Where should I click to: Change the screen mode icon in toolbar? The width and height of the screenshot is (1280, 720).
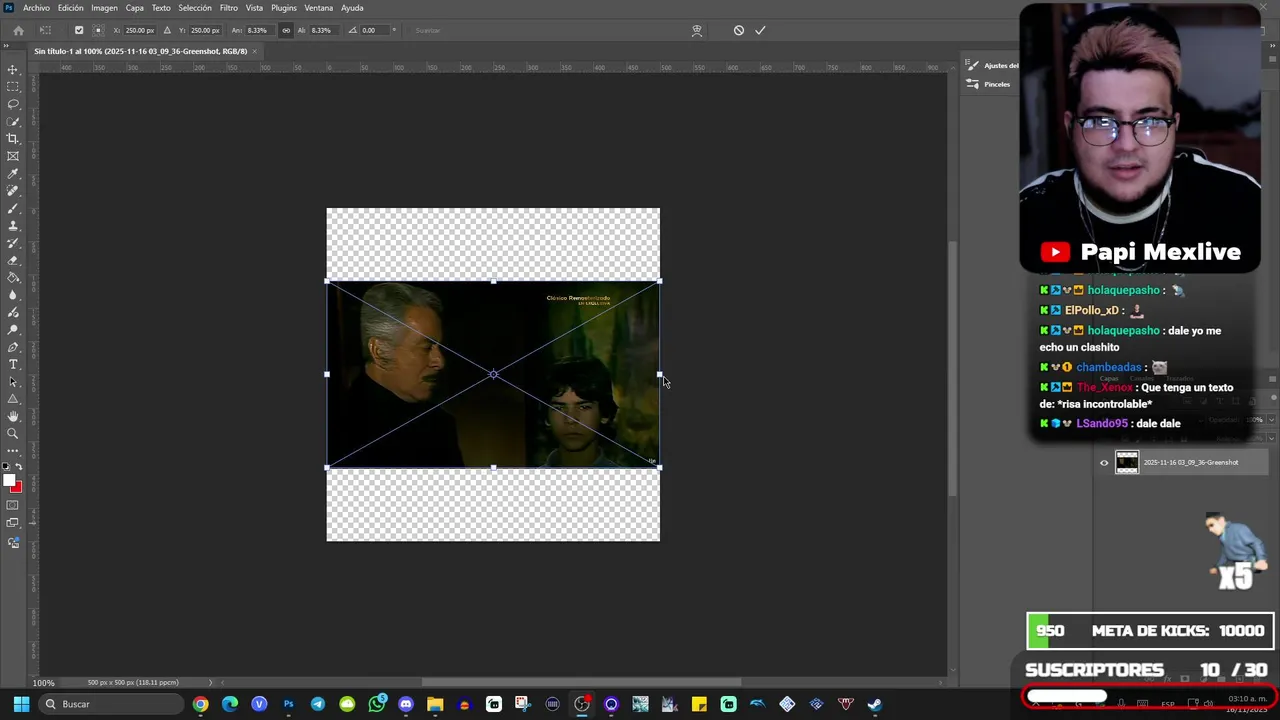13,523
